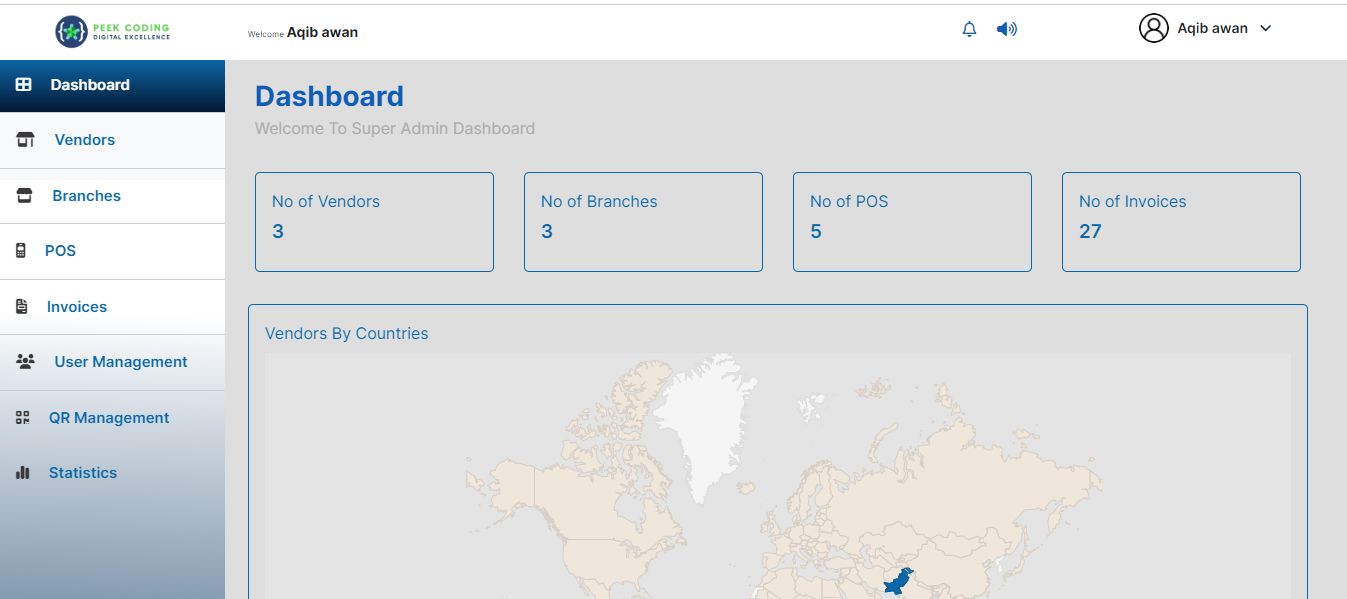This screenshot has height=599, width=1347.
Task: Select the No of POS card
Action: click(x=912, y=221)
